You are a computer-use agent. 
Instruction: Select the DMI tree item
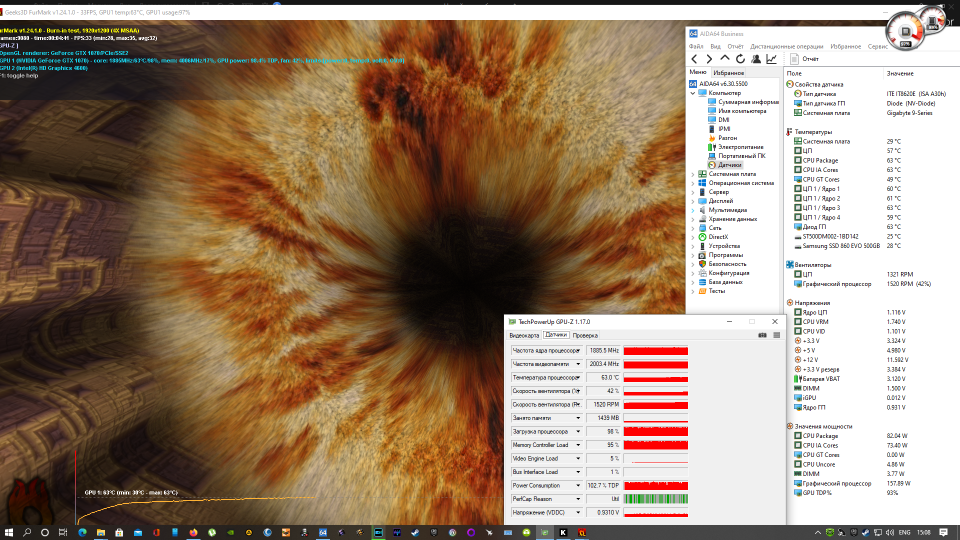tap(719, 120)
